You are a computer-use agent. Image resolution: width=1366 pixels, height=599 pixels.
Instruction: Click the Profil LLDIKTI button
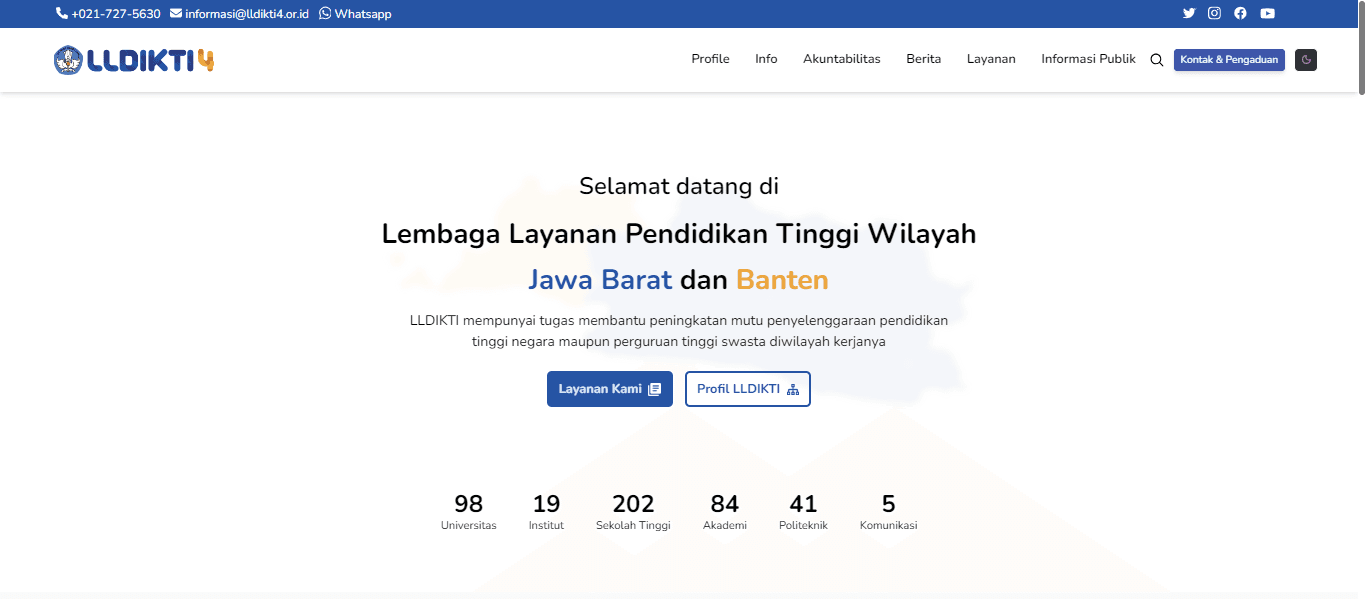point(748,389)
